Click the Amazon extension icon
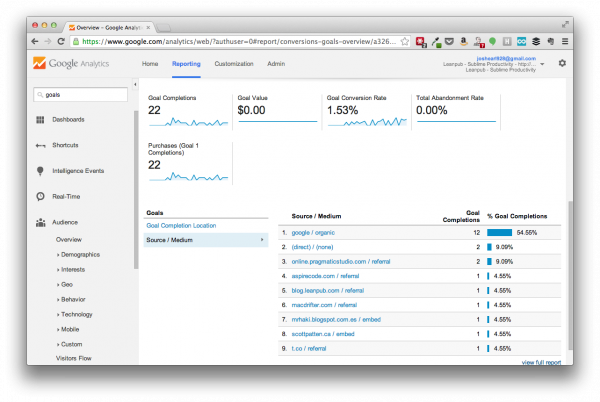 (463, 41)
